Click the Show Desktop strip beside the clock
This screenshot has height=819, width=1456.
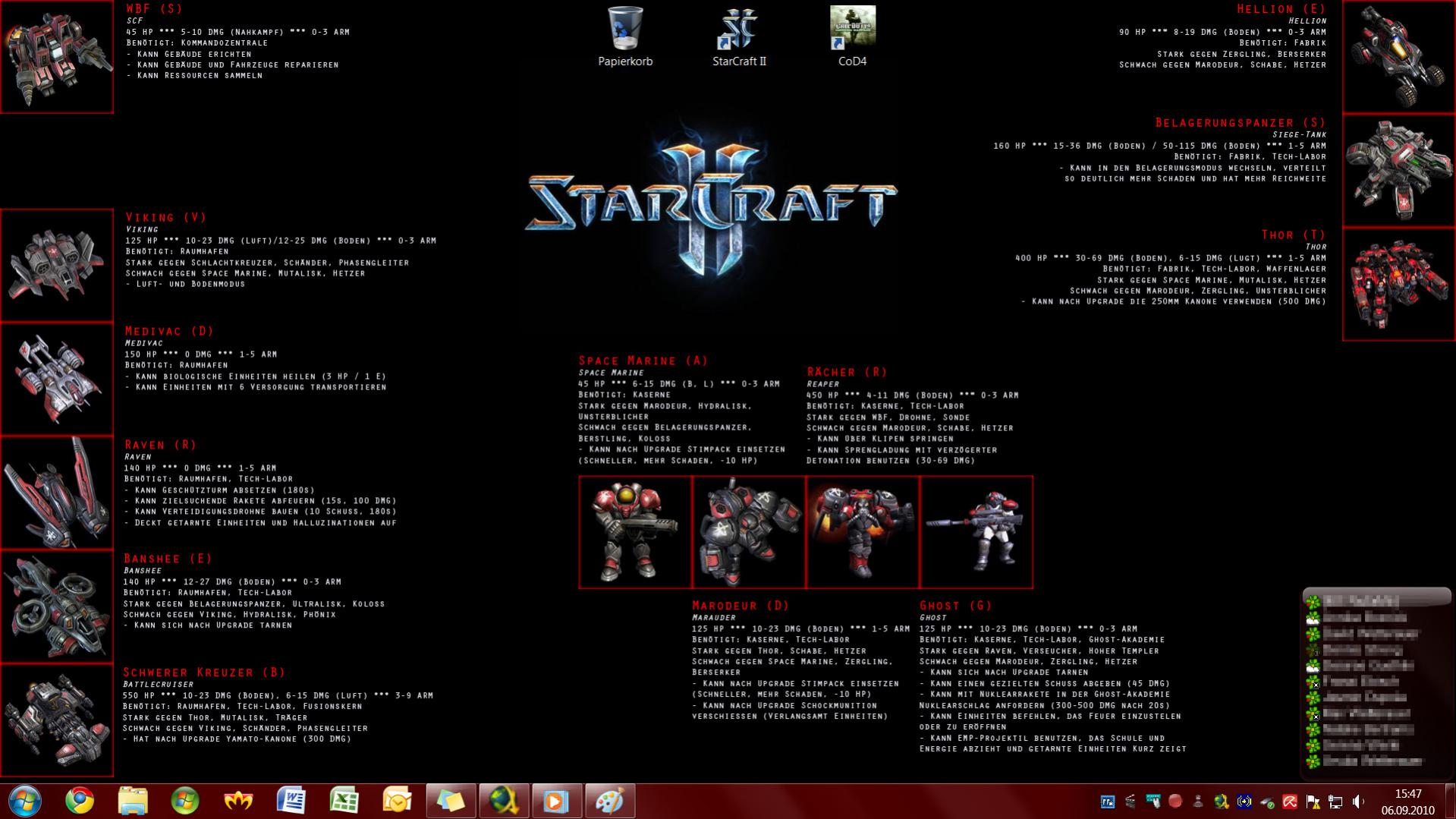coord(1450,802)
